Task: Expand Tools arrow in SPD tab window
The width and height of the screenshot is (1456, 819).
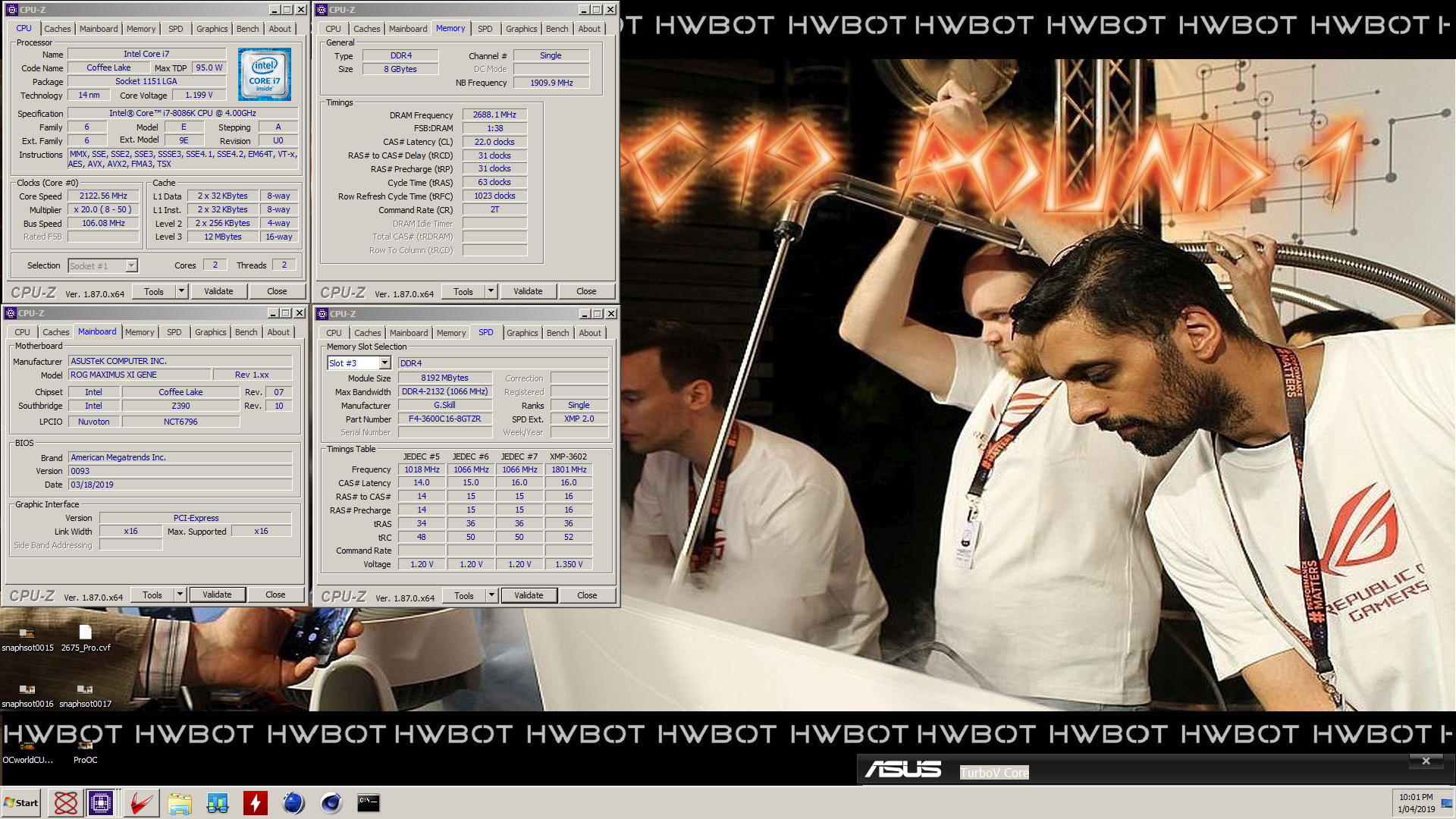Action: [x=491, y=595]
